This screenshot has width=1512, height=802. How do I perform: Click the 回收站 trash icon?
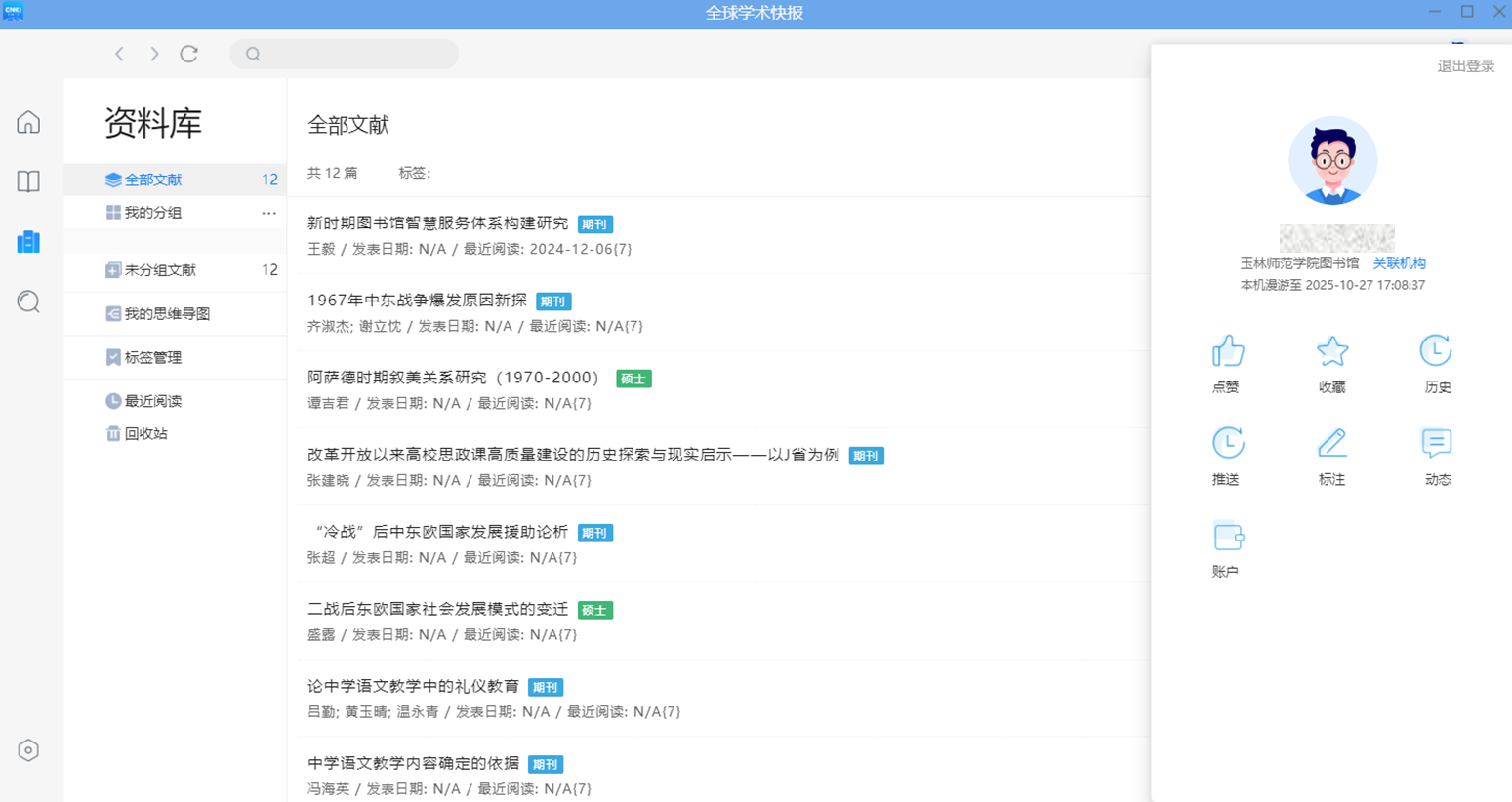click(113, 434)
